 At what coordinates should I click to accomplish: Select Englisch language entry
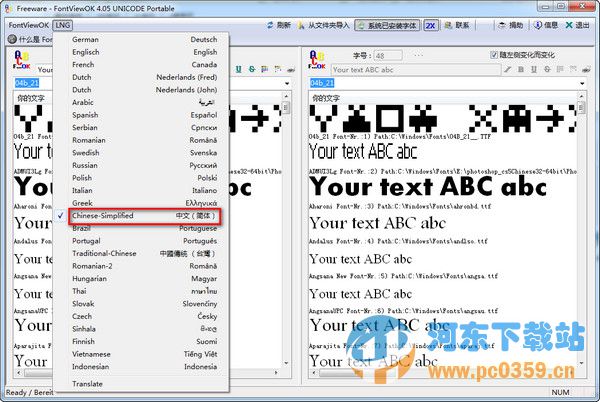click(x=145, y=52)
